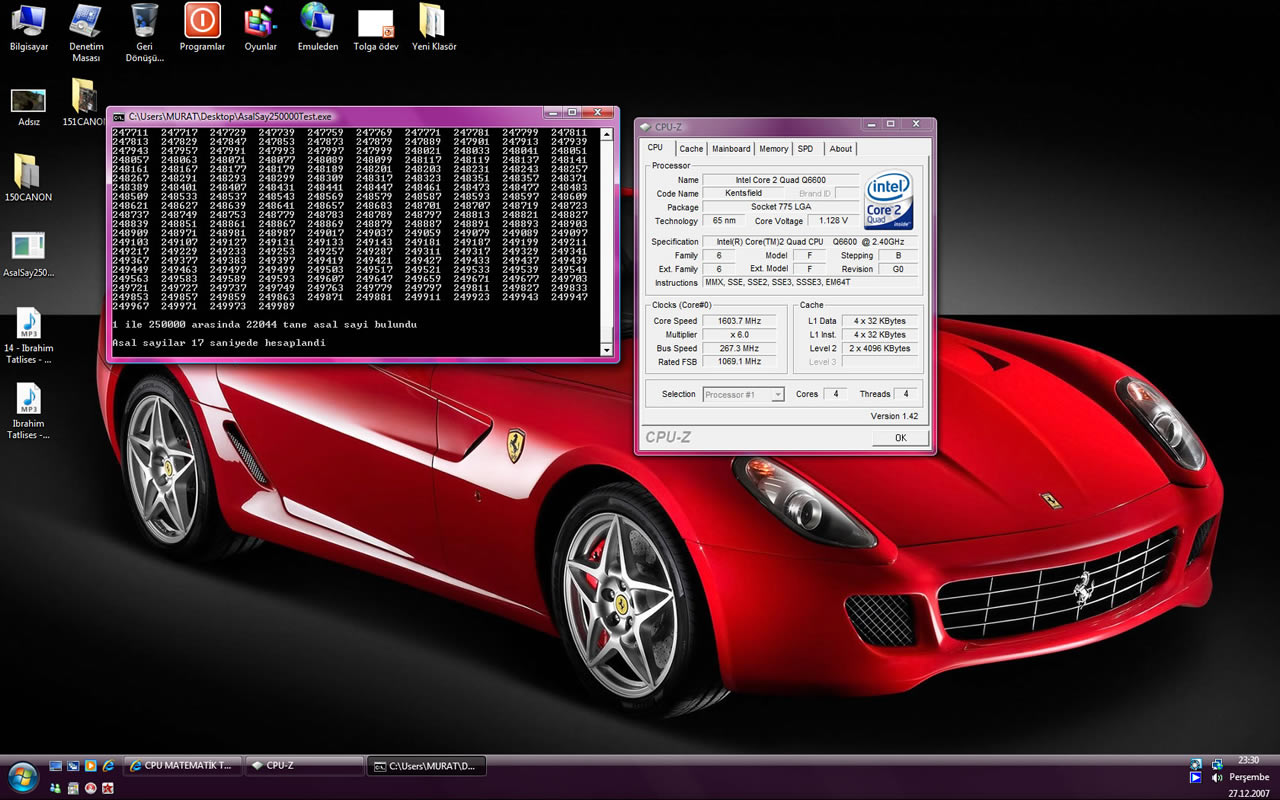
Task: Switch to CPU-Z taskbar button
Action: [x=304, y=766]
